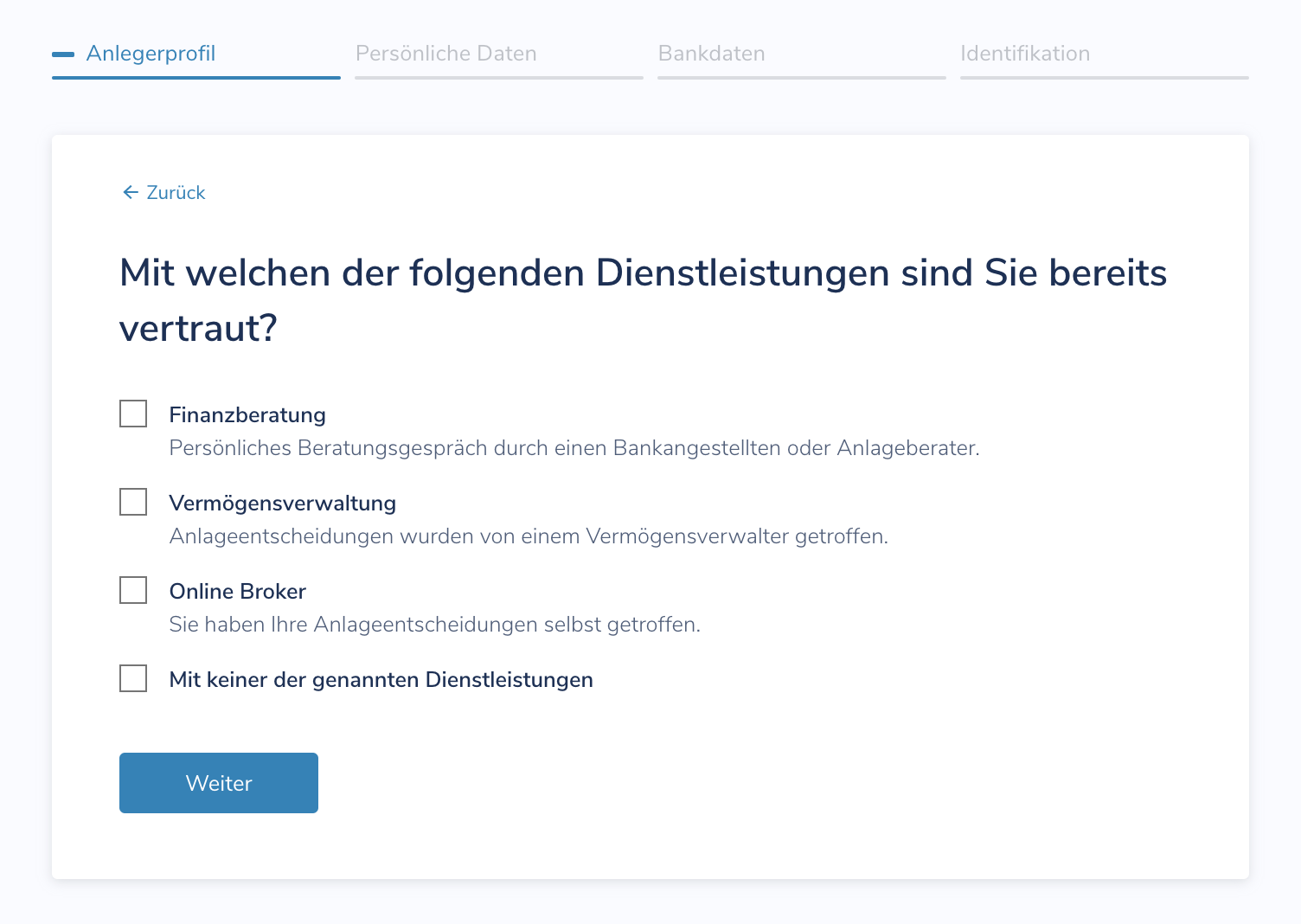Enable the Online Broker checkbox
Viewport: 1301px width, 924px height.
point(133,590)
